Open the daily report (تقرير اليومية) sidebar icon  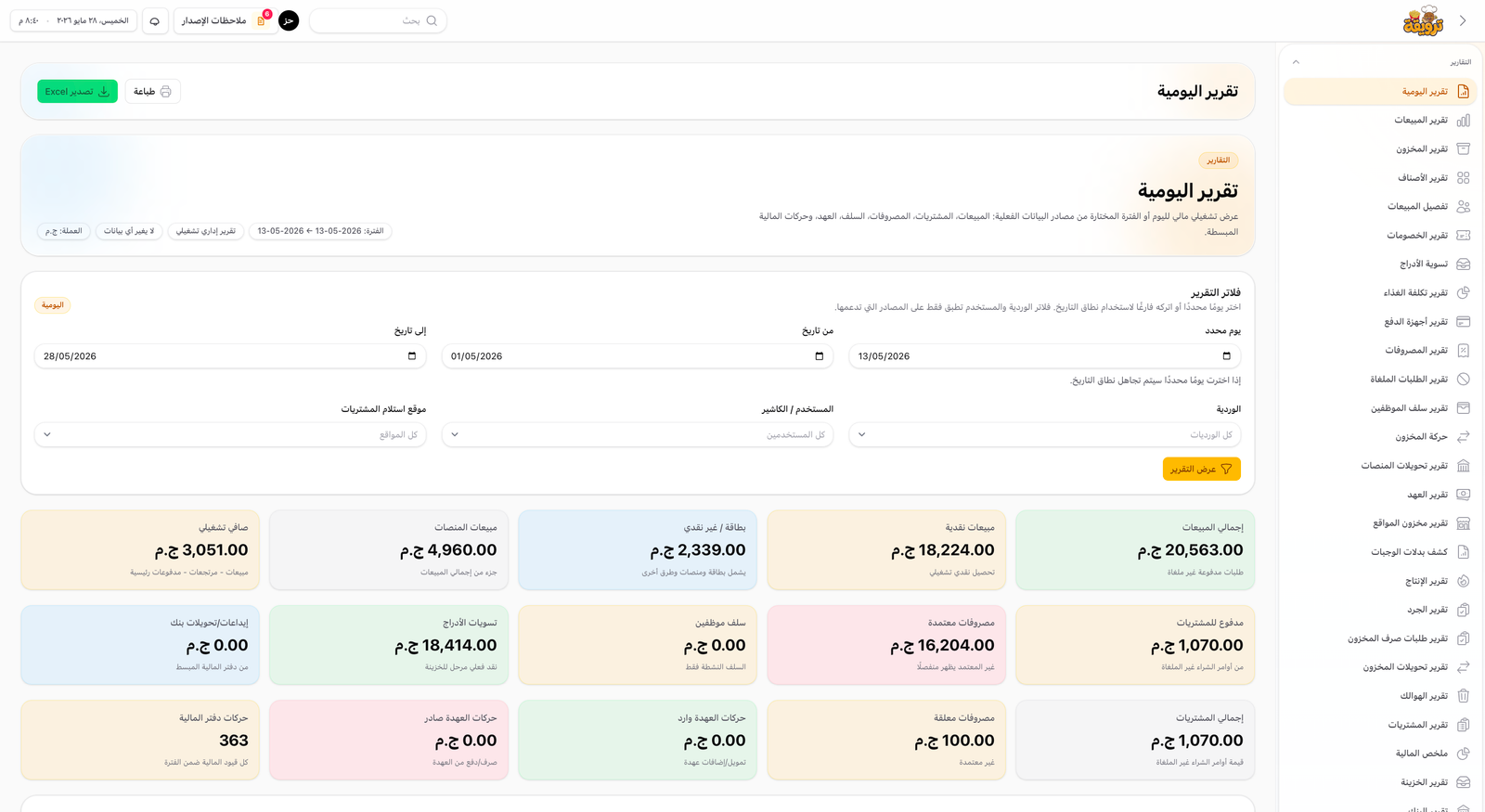tap(1463, 91)
